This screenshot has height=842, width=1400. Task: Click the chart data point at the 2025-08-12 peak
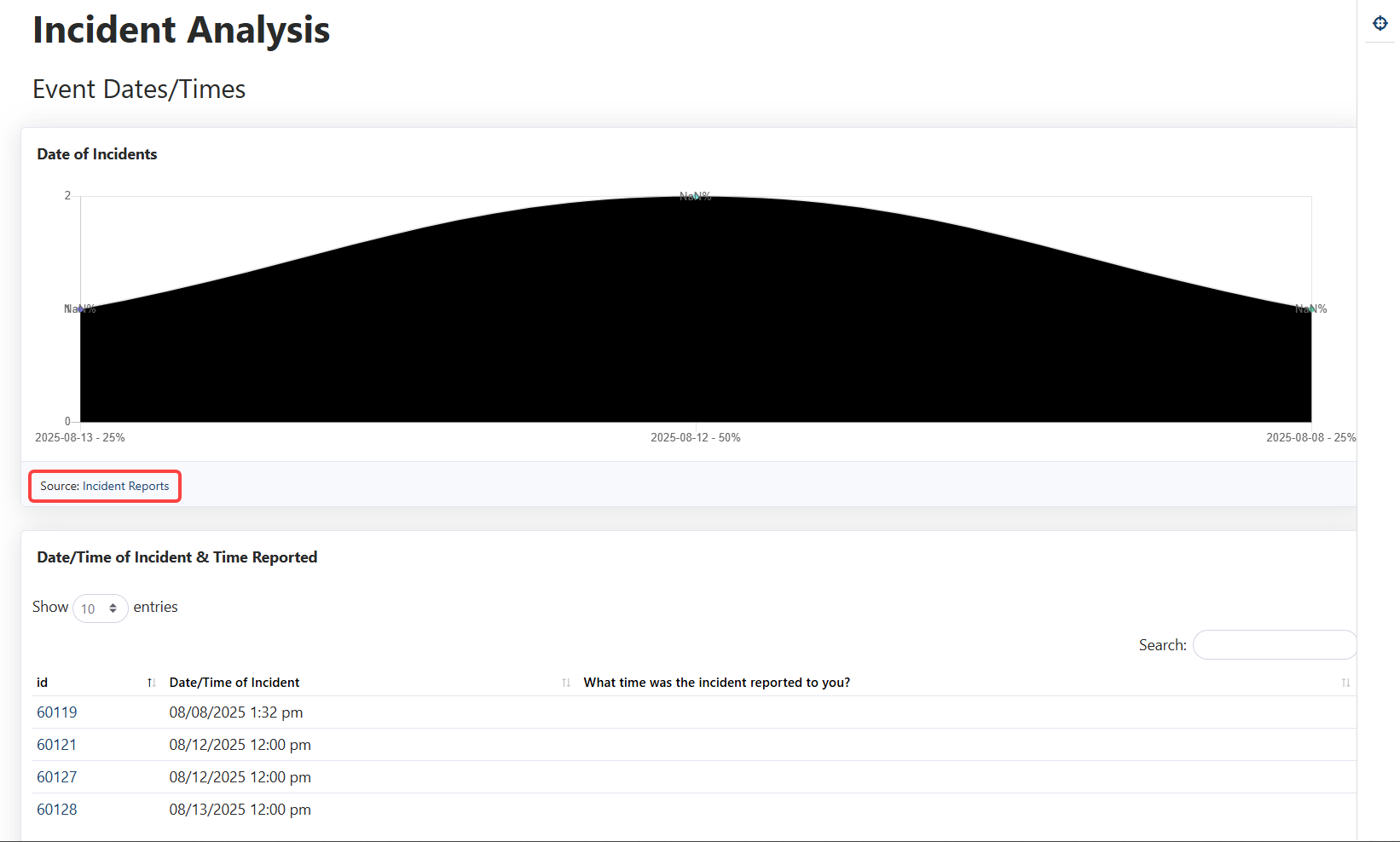[x=696, y=197]
